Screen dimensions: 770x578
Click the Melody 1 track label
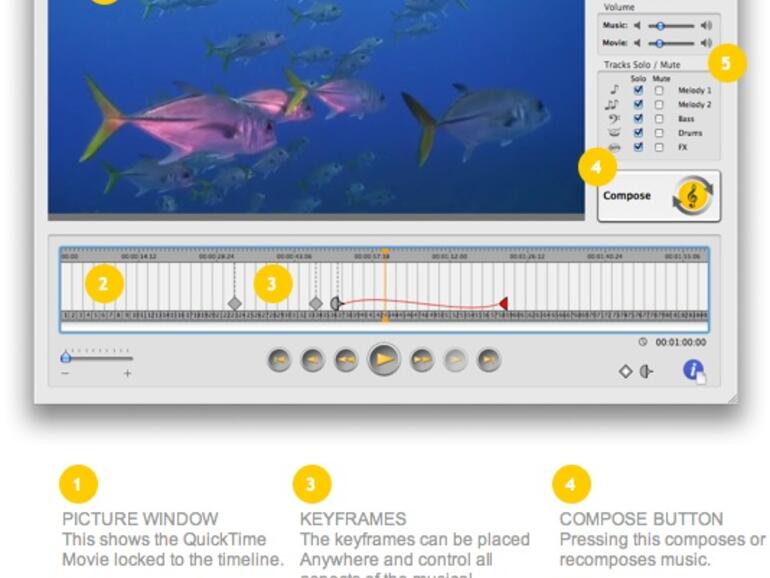[x=694, y=90]
